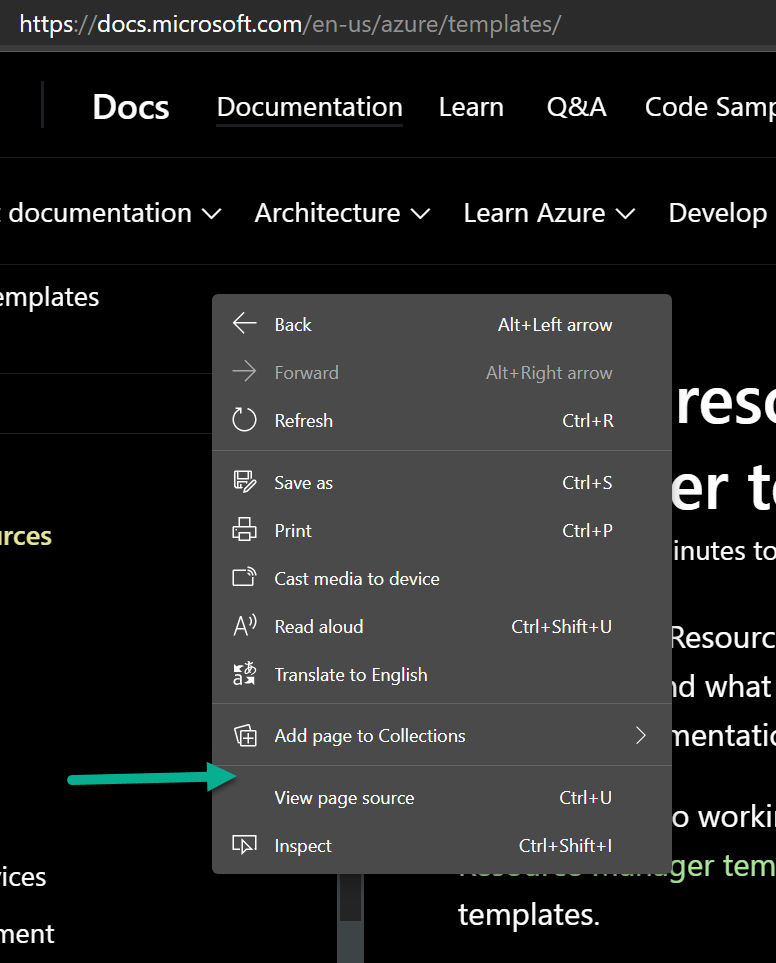The width and height of the screenshot is (776, 963).
Task: Click the Inspect element icon
Action: [244, 845]
